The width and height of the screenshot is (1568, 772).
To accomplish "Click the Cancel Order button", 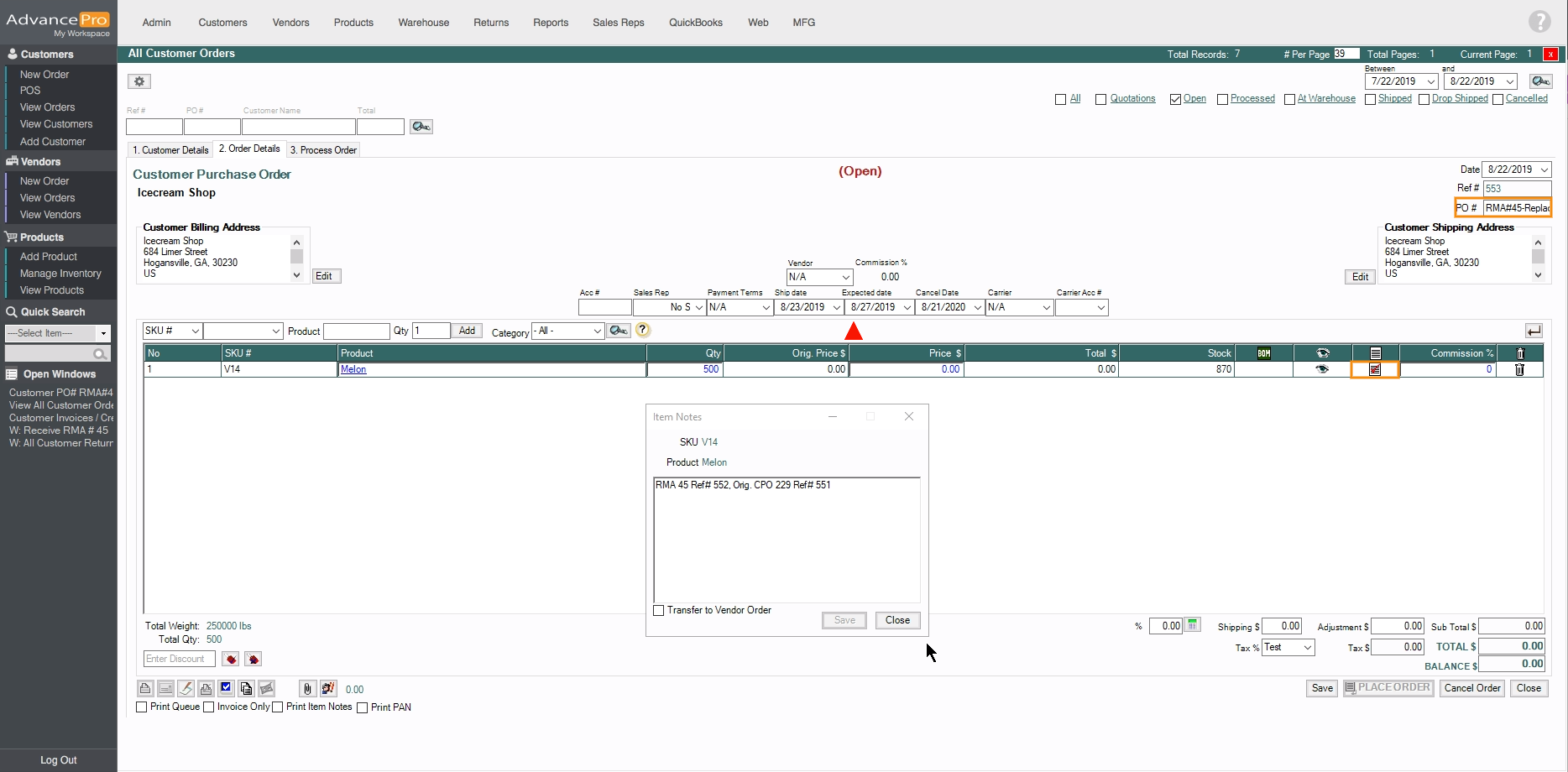I will (x=1471, y=688).
